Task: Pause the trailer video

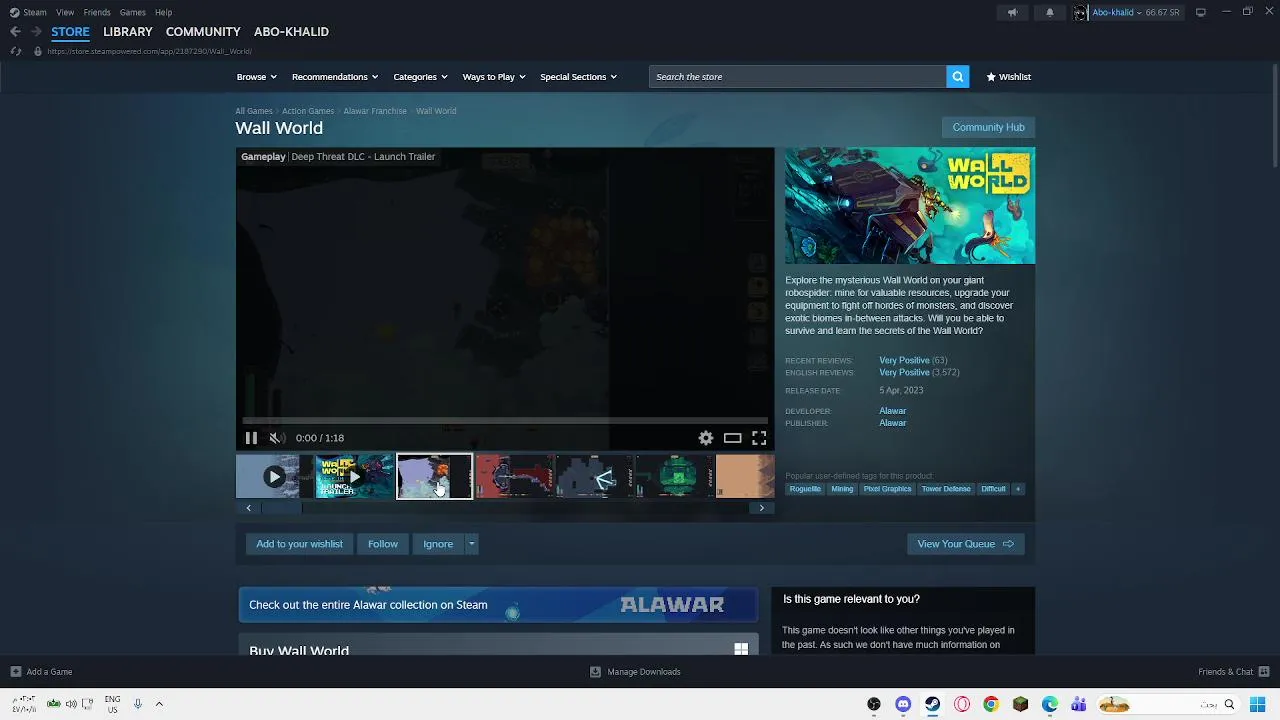Action: (x=251, y=438)
